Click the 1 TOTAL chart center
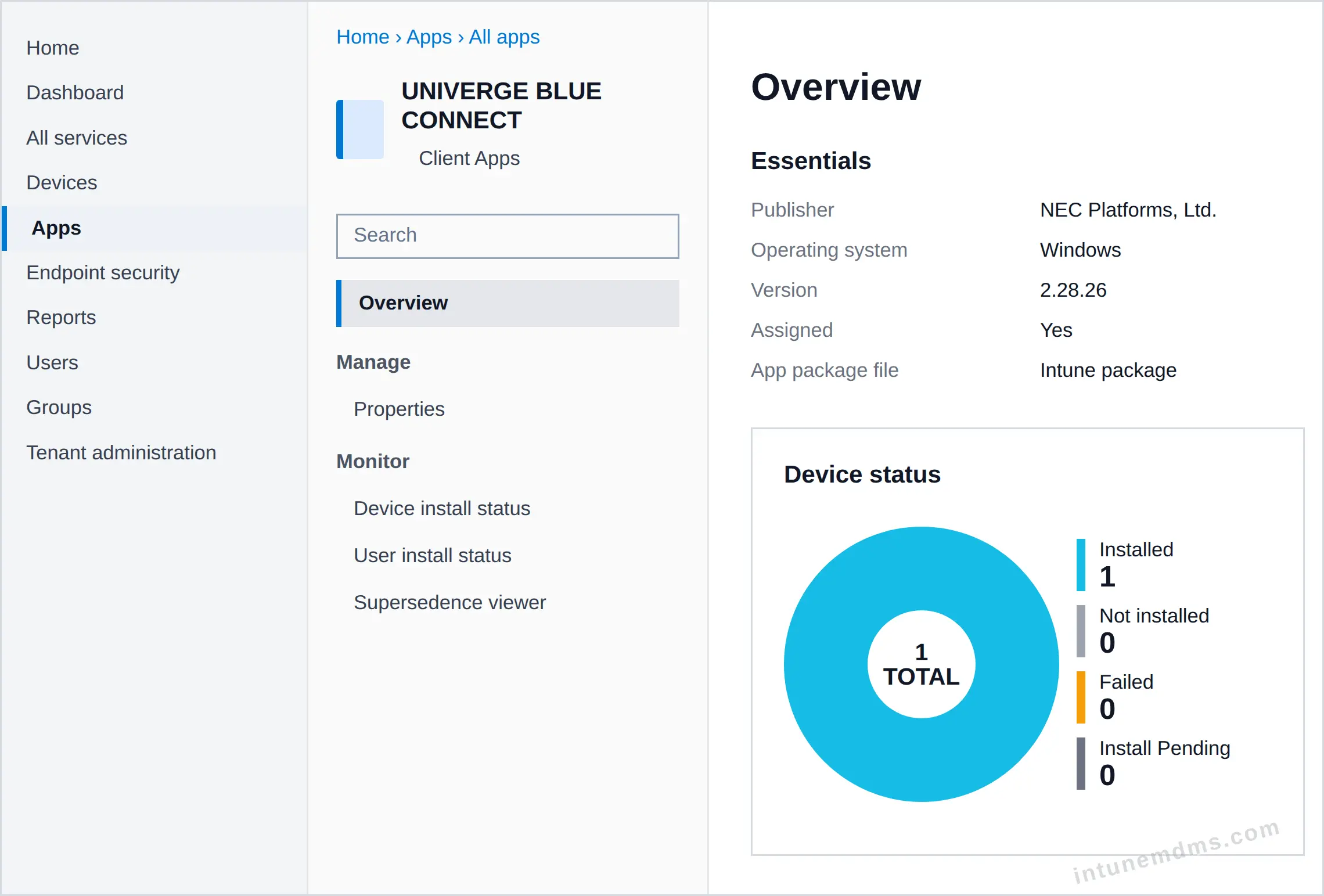Viewport: 1324px width, 896px height. pyautogui.click(x=921, y=664)
